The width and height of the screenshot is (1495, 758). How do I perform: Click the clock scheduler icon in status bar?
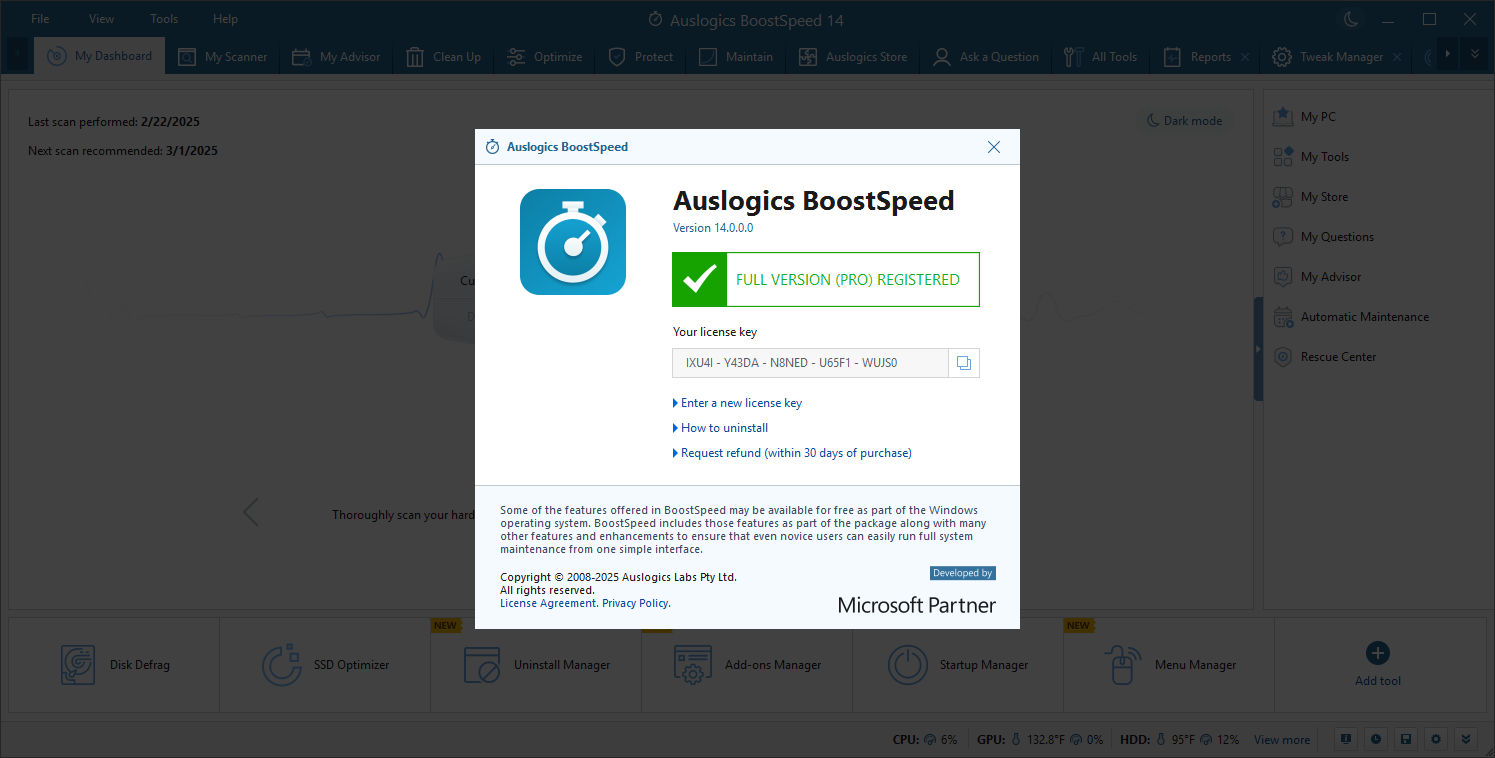pos(1376,739)
